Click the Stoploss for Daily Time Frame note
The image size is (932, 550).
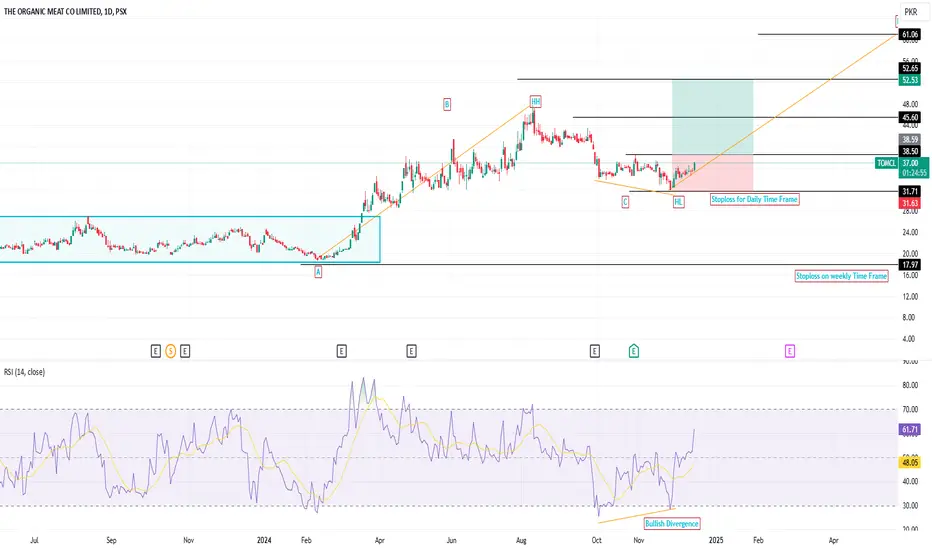[755, 199]
